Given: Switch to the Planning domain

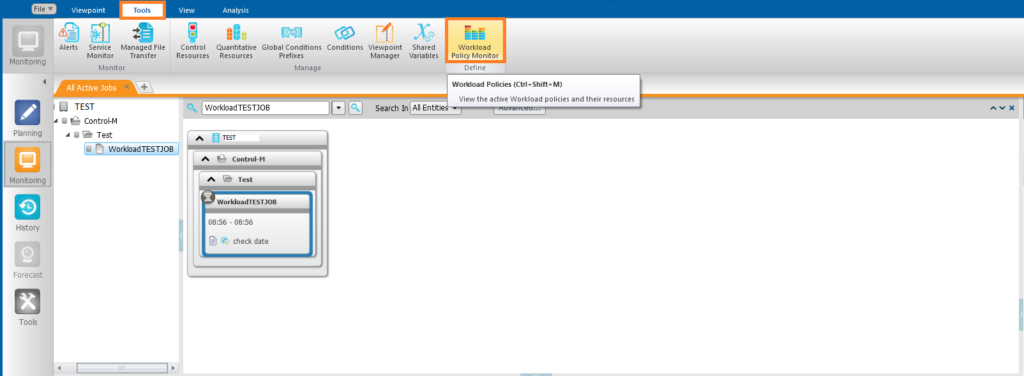Looking at the screenshot, I should pos(27,118).
